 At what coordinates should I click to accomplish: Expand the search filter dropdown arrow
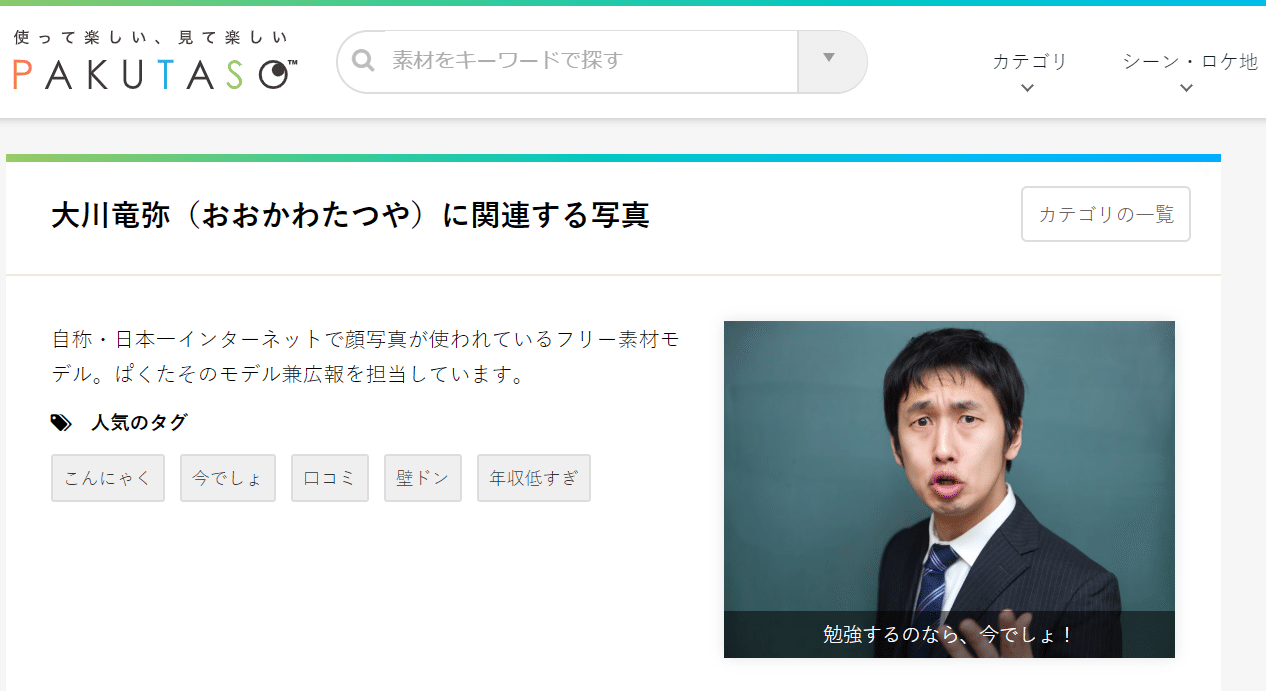click(832, 61)
